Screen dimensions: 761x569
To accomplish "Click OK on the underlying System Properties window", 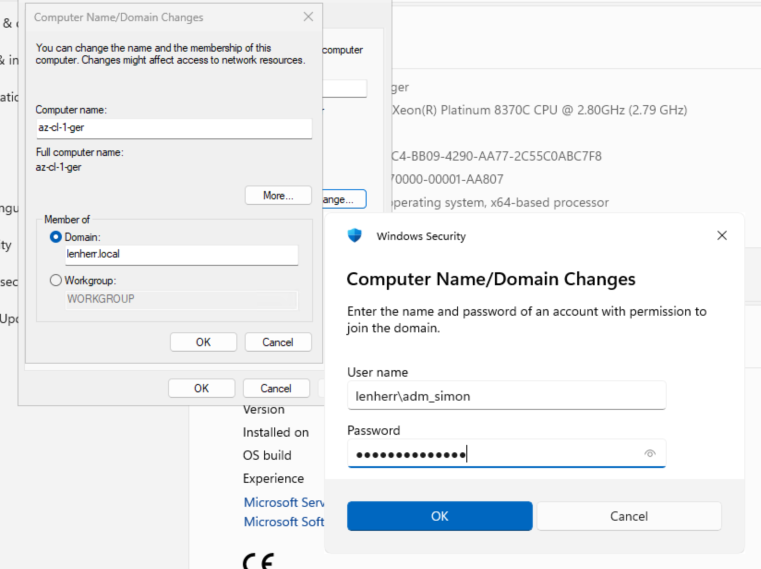I will 201,388.
